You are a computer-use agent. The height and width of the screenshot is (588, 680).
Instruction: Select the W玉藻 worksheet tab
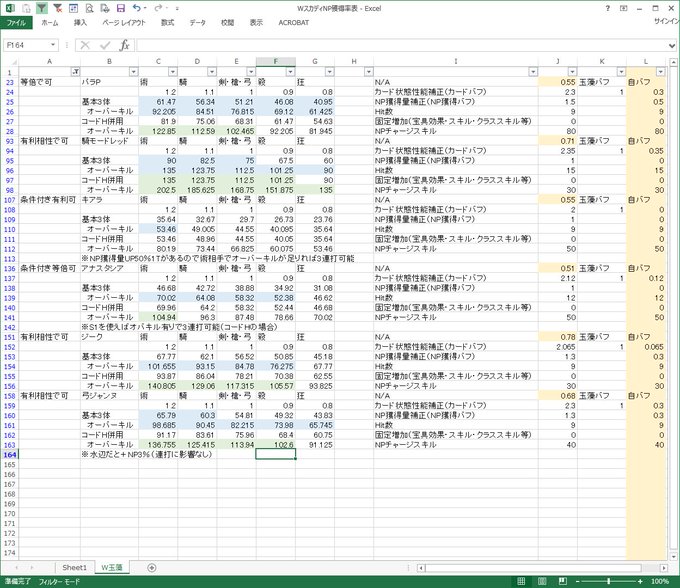(112, 567)
